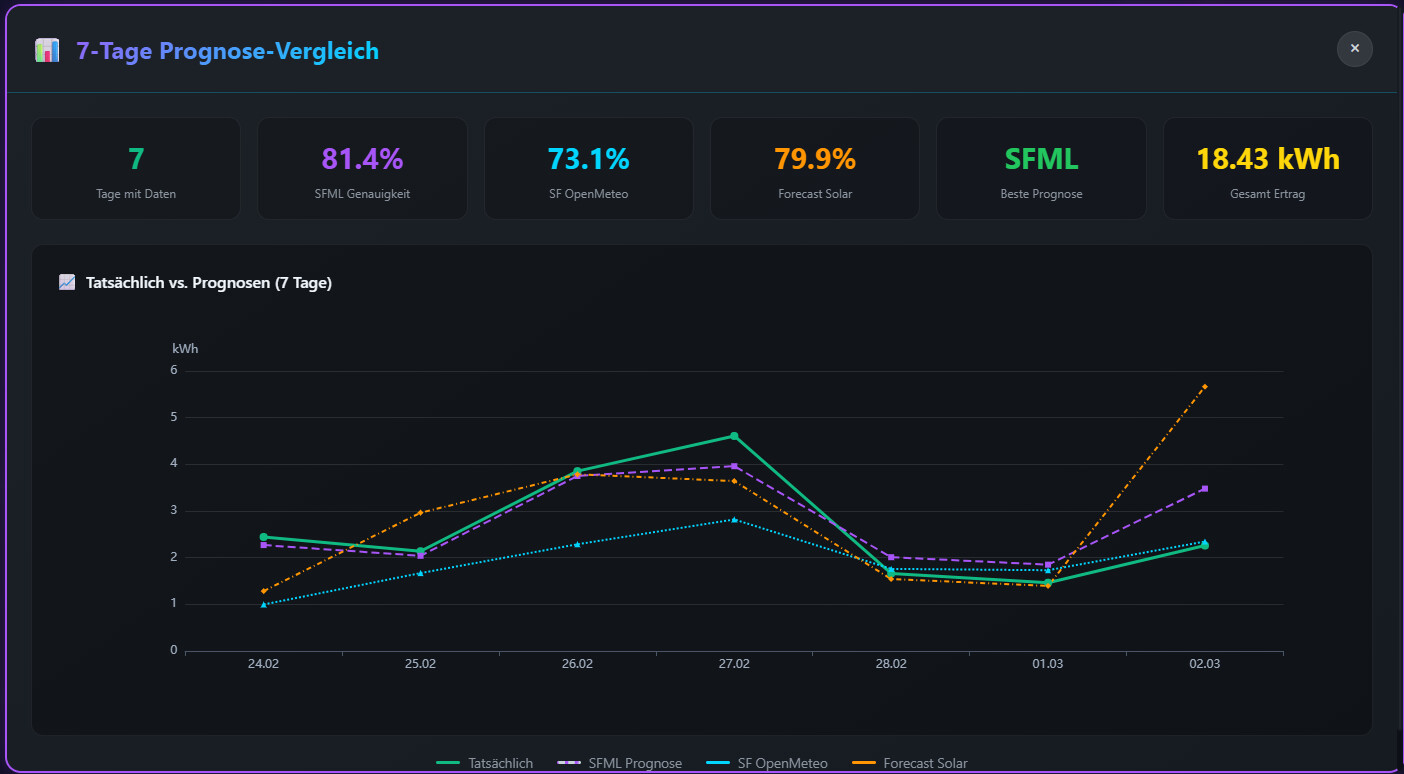1404x774 pixels.
Task: Click the purple SFML Prognose point on 02.03
Action: (1205, 488)
